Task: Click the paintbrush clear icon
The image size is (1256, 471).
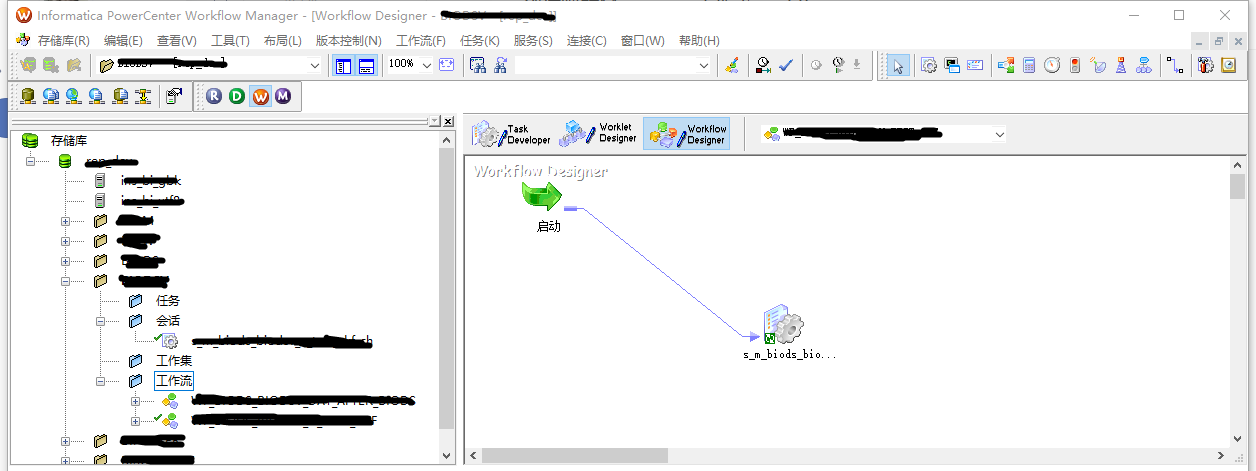Action: pos(732,65)
